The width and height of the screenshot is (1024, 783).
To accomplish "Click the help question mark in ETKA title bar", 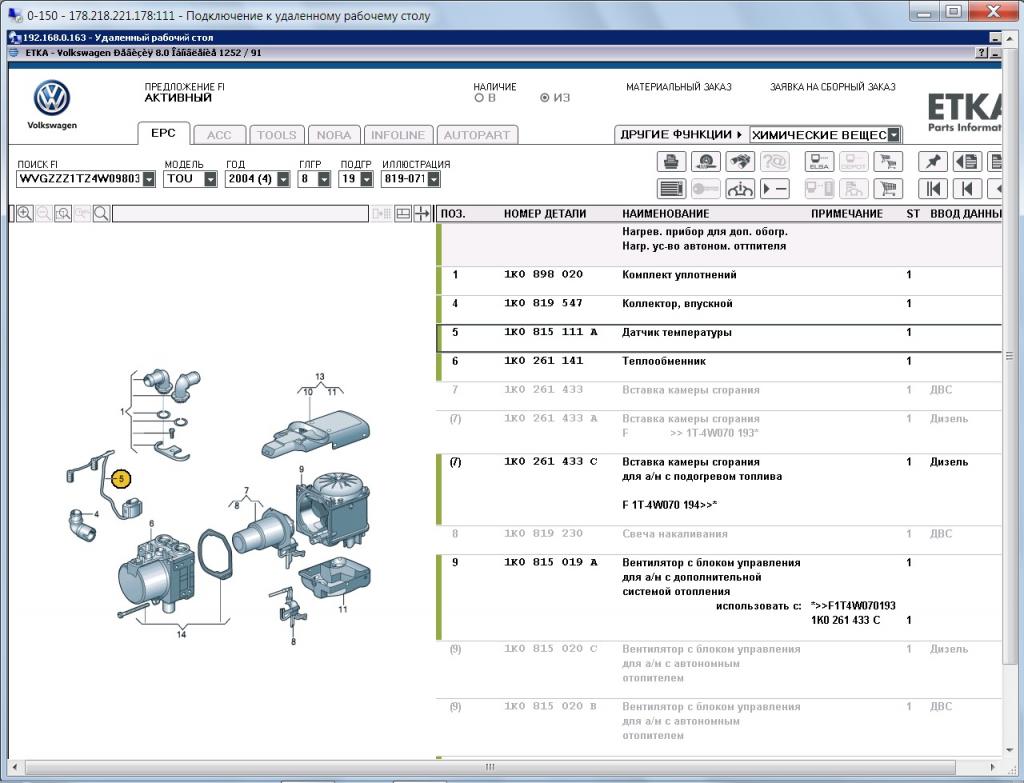I will point(981,53).
